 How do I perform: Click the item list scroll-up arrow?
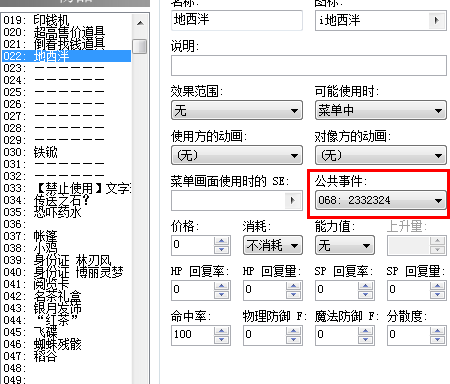coord(140,23)
